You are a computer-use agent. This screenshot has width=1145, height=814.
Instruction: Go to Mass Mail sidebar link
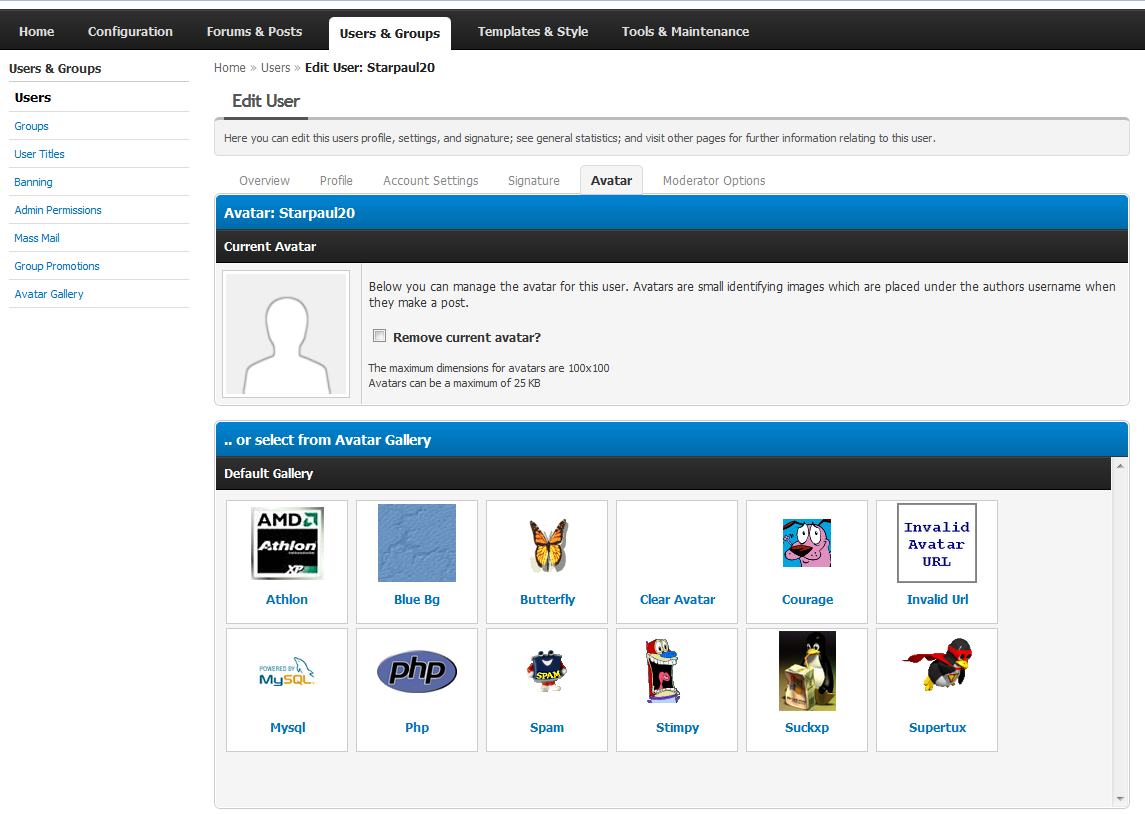[37, 238]
